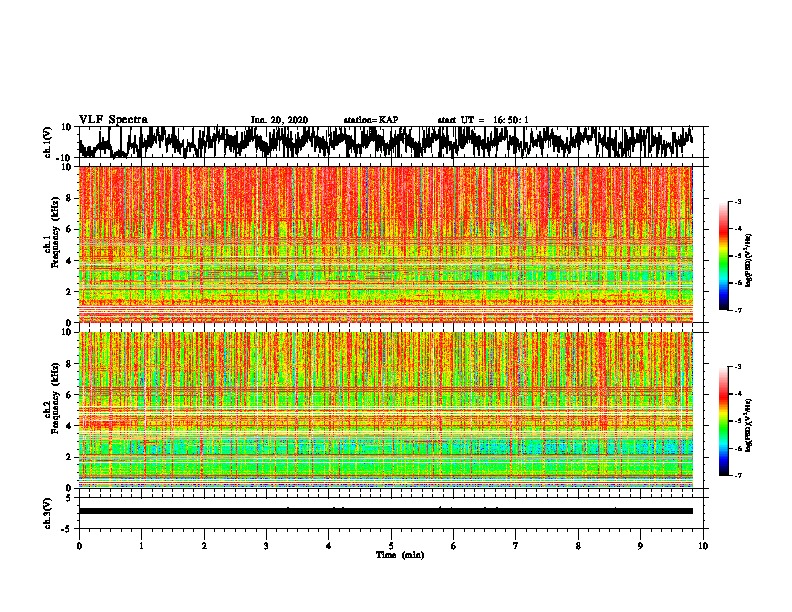This screenshot has height=612, width=792.
Task: Click the log(PSD) label beside lower color bar
Action: [748, 425]
